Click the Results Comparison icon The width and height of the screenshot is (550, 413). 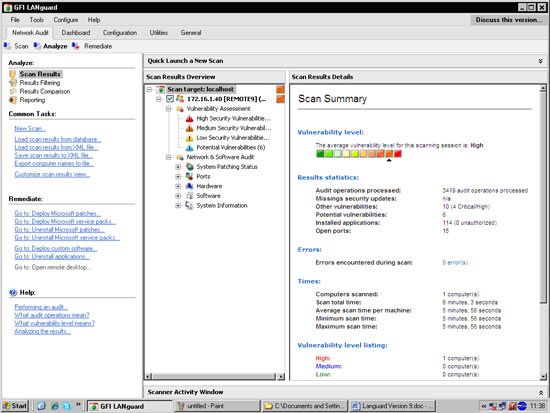[x=13, y=91]
